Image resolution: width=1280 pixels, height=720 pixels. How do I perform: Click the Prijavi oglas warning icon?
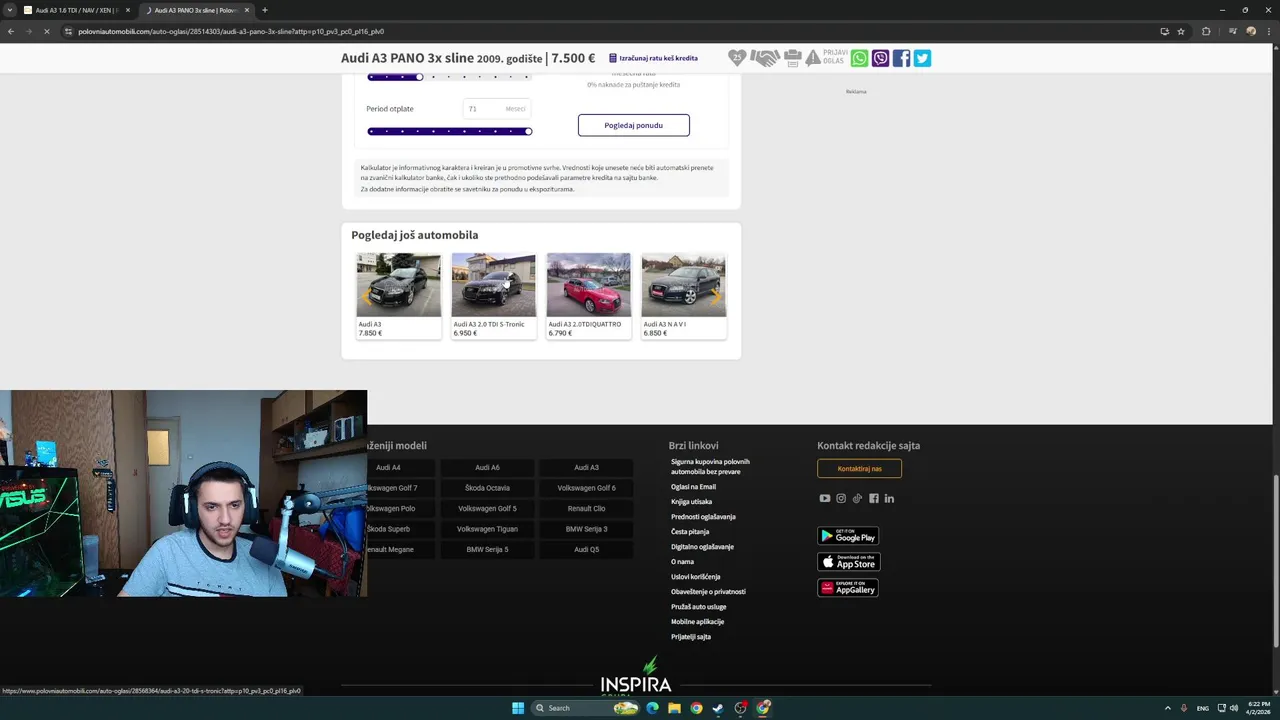point(813,58)
